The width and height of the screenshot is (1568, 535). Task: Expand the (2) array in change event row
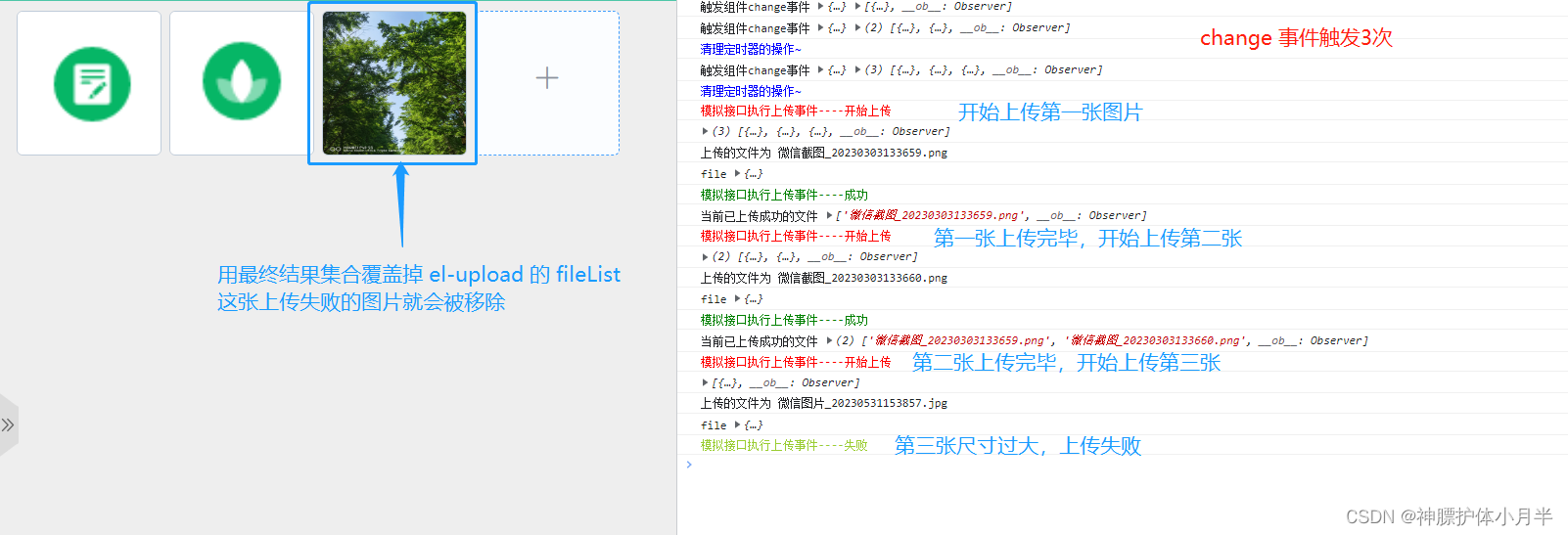(858, 27)
